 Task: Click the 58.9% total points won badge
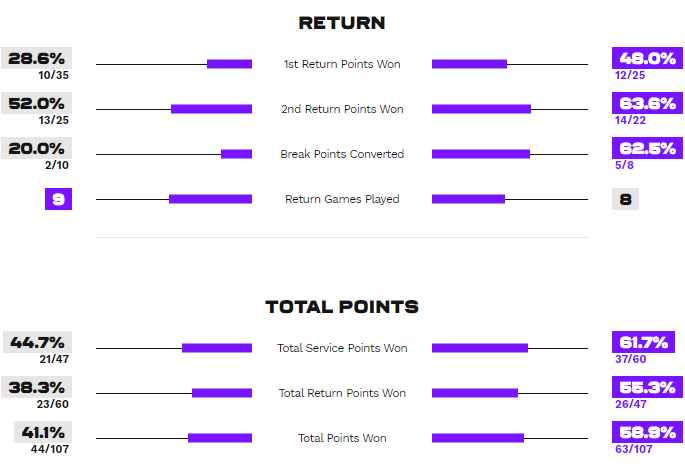click(647, 432)
